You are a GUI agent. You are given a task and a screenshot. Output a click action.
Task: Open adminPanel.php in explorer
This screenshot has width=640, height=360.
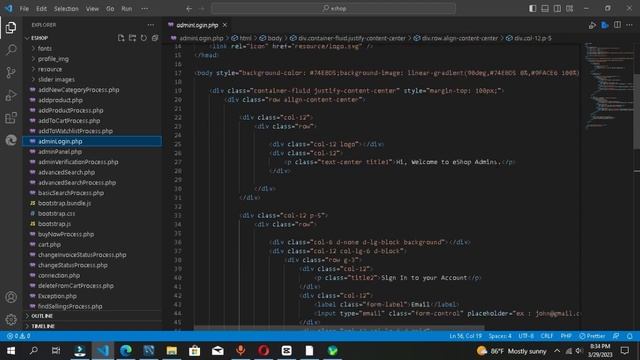tap(60, 151)
